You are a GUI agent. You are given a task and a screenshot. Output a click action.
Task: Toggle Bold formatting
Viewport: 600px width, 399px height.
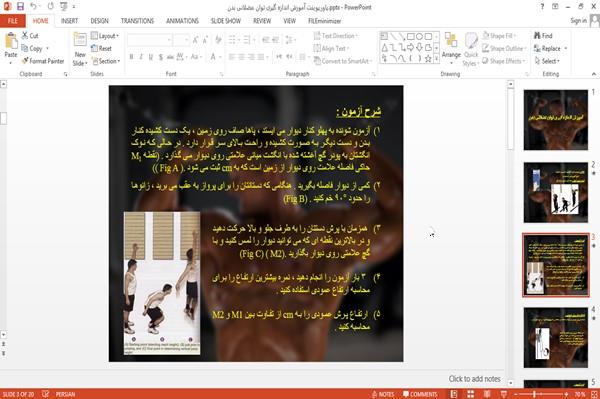(131, 57)
